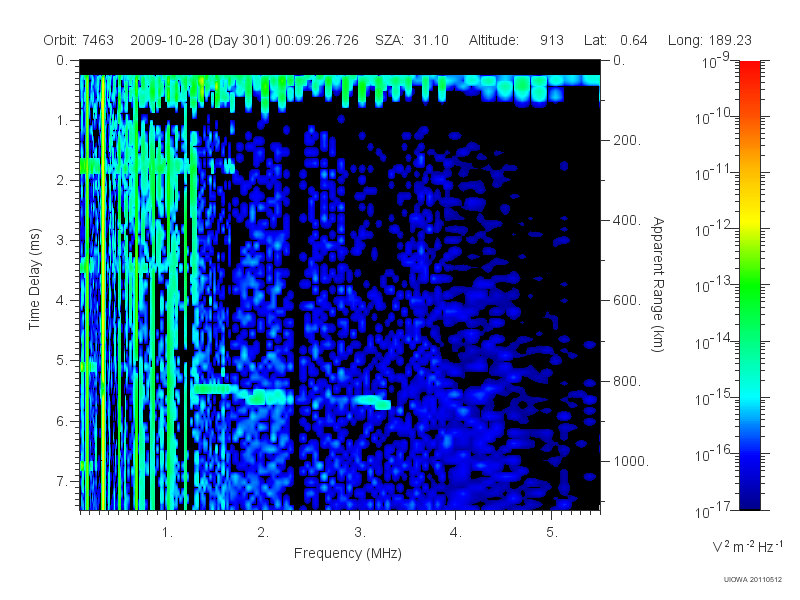The width and height of the screenshot is (800, 600).
Task: Click the red top of the color scale bar
Action: pyautogui.click(x=750, y=69)
